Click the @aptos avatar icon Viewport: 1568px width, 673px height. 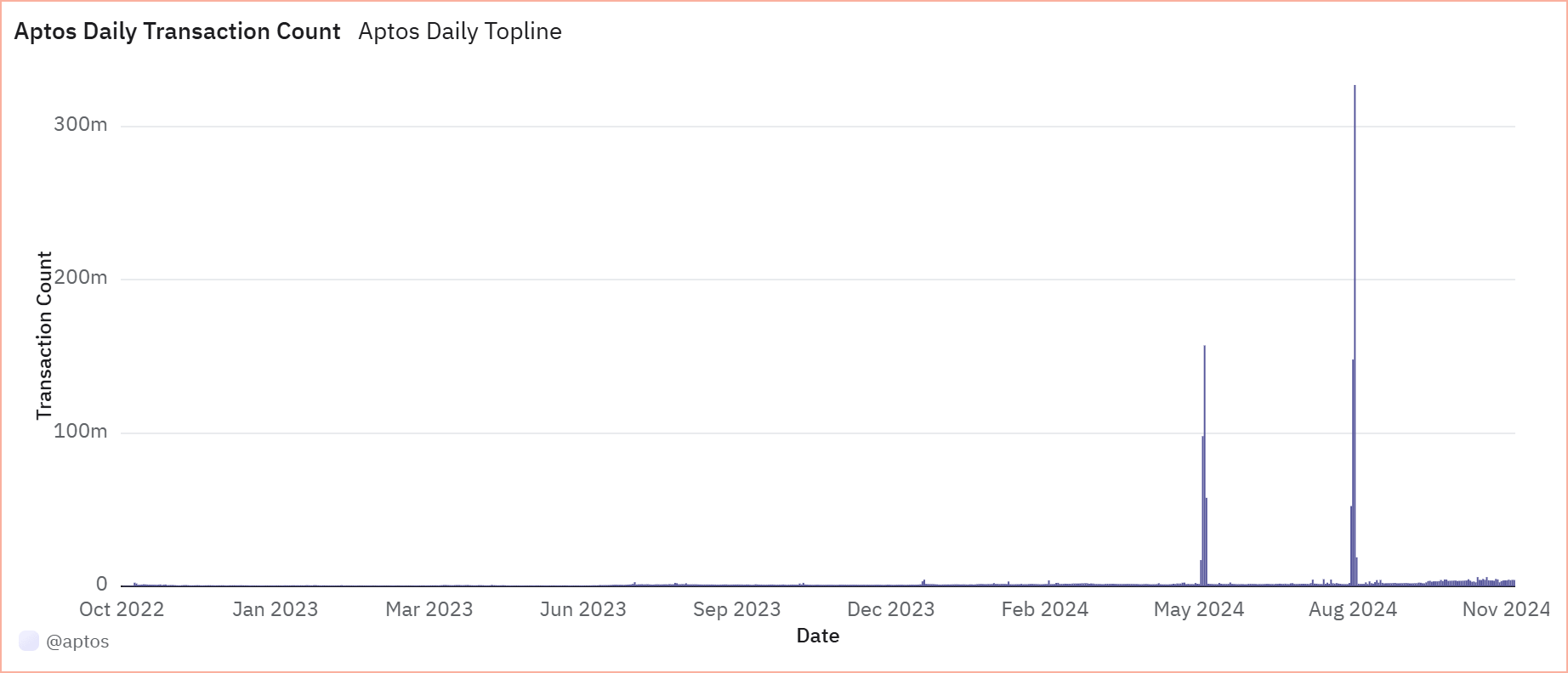coord(28,642)
